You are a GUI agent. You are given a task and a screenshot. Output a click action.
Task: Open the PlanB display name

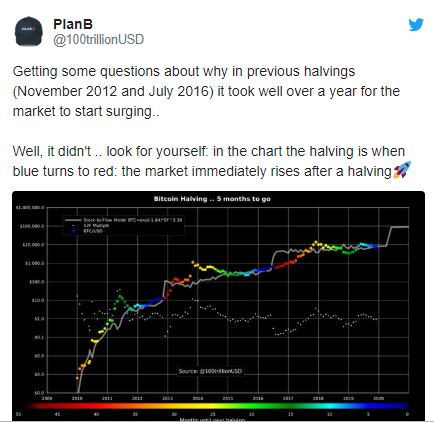(x=73, y=24)
